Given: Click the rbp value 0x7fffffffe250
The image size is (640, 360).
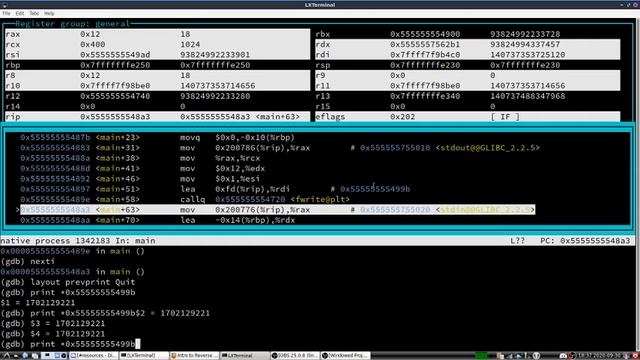Looking at the screenshot, I should (x=115, y=65).
